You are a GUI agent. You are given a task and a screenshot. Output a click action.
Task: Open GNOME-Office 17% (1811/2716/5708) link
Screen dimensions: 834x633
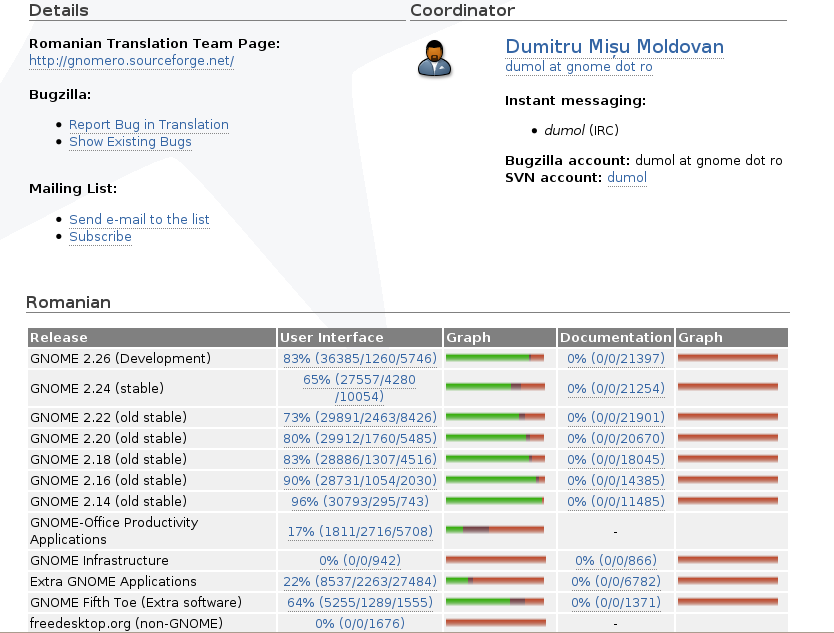pos(360,531)
